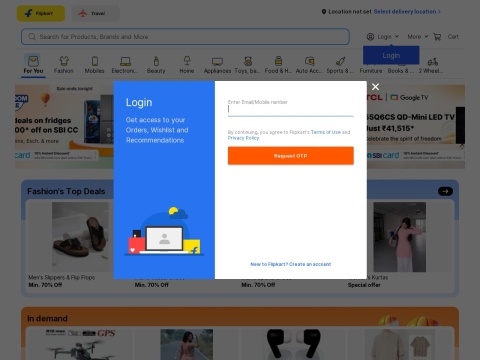Expand the More dropdown menu
Screen dimensions: 480x360
pos(418,37)
